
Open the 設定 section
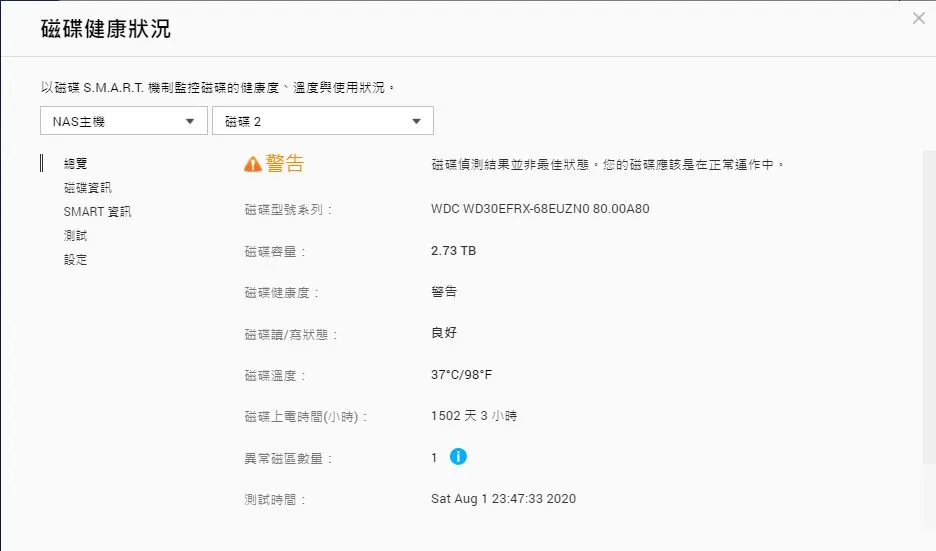76,259
